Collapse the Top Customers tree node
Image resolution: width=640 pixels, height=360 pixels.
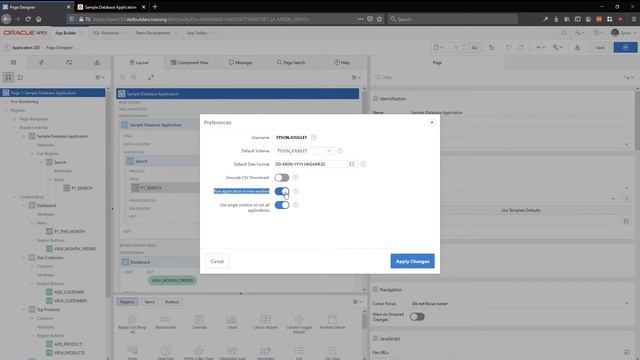pos(23,258)
